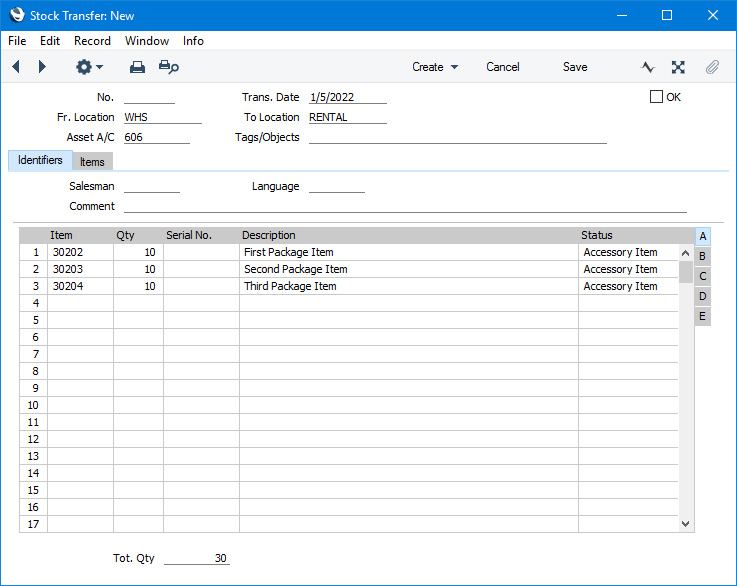Click the Cancel button

[x=502, y=67]
